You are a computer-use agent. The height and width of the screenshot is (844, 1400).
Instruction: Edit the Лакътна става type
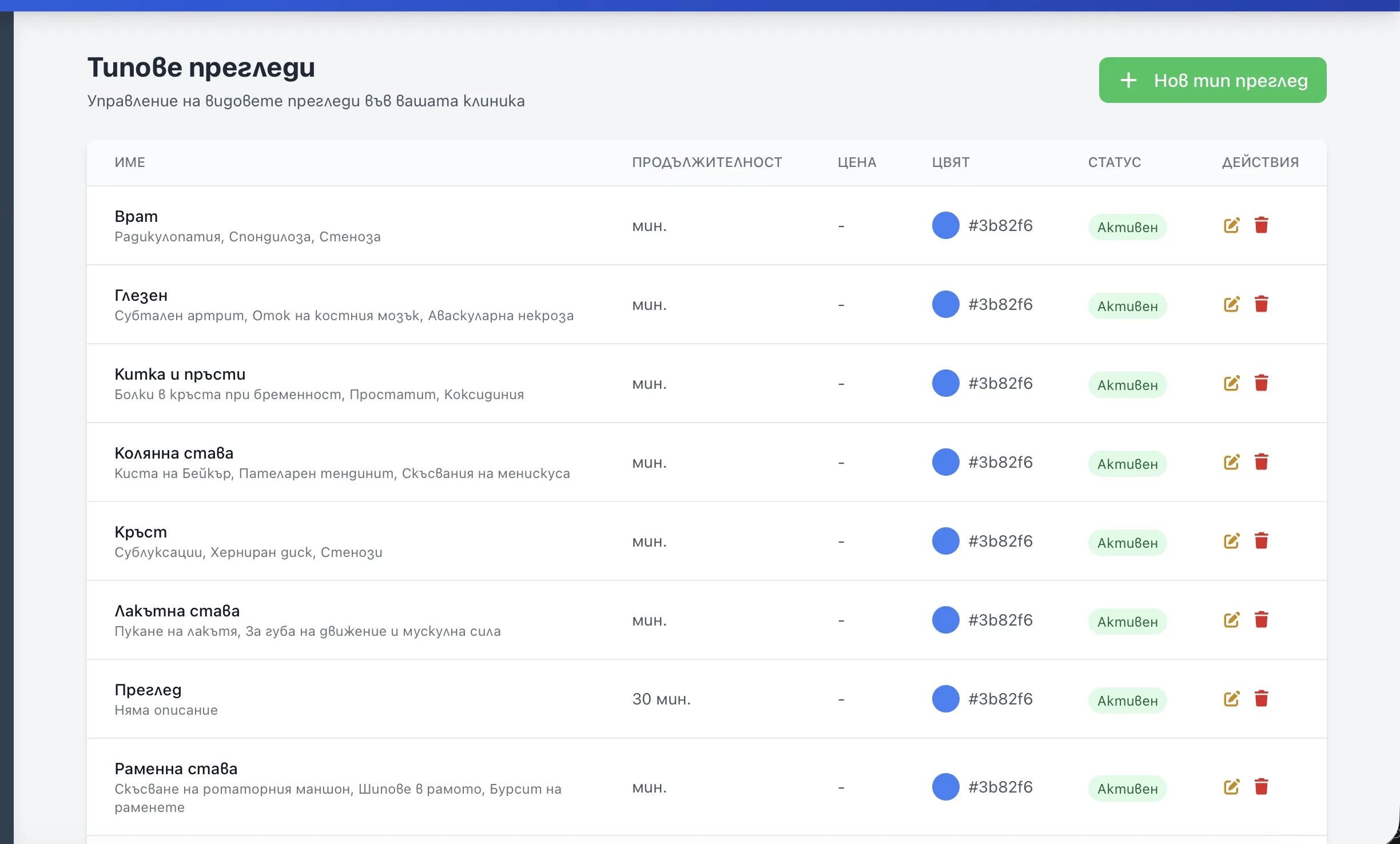1231,620
